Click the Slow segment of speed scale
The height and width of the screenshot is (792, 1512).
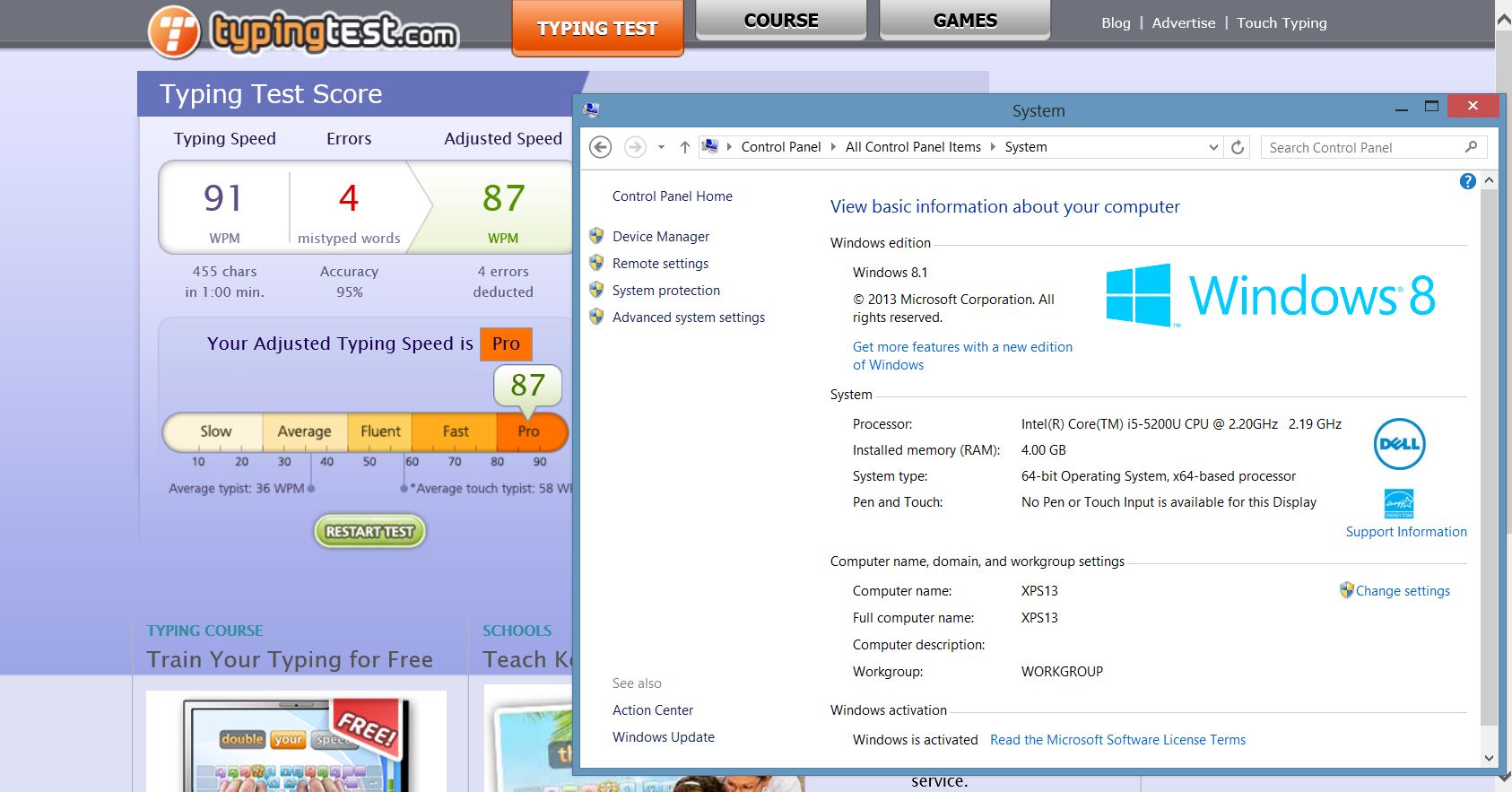pyautogui.click(x=213, y=431)
